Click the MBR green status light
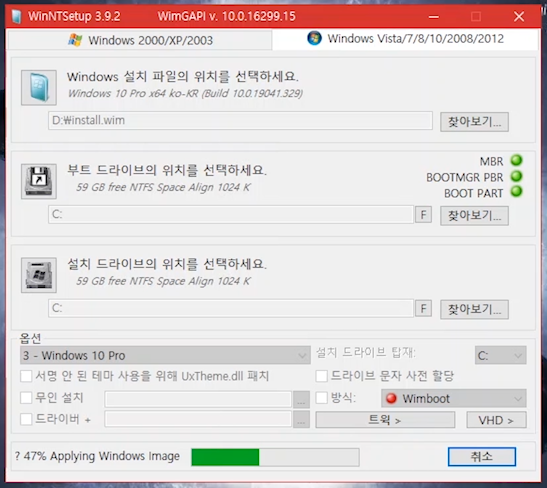Viewport: 547px width, 488px height. pos(516,160)
